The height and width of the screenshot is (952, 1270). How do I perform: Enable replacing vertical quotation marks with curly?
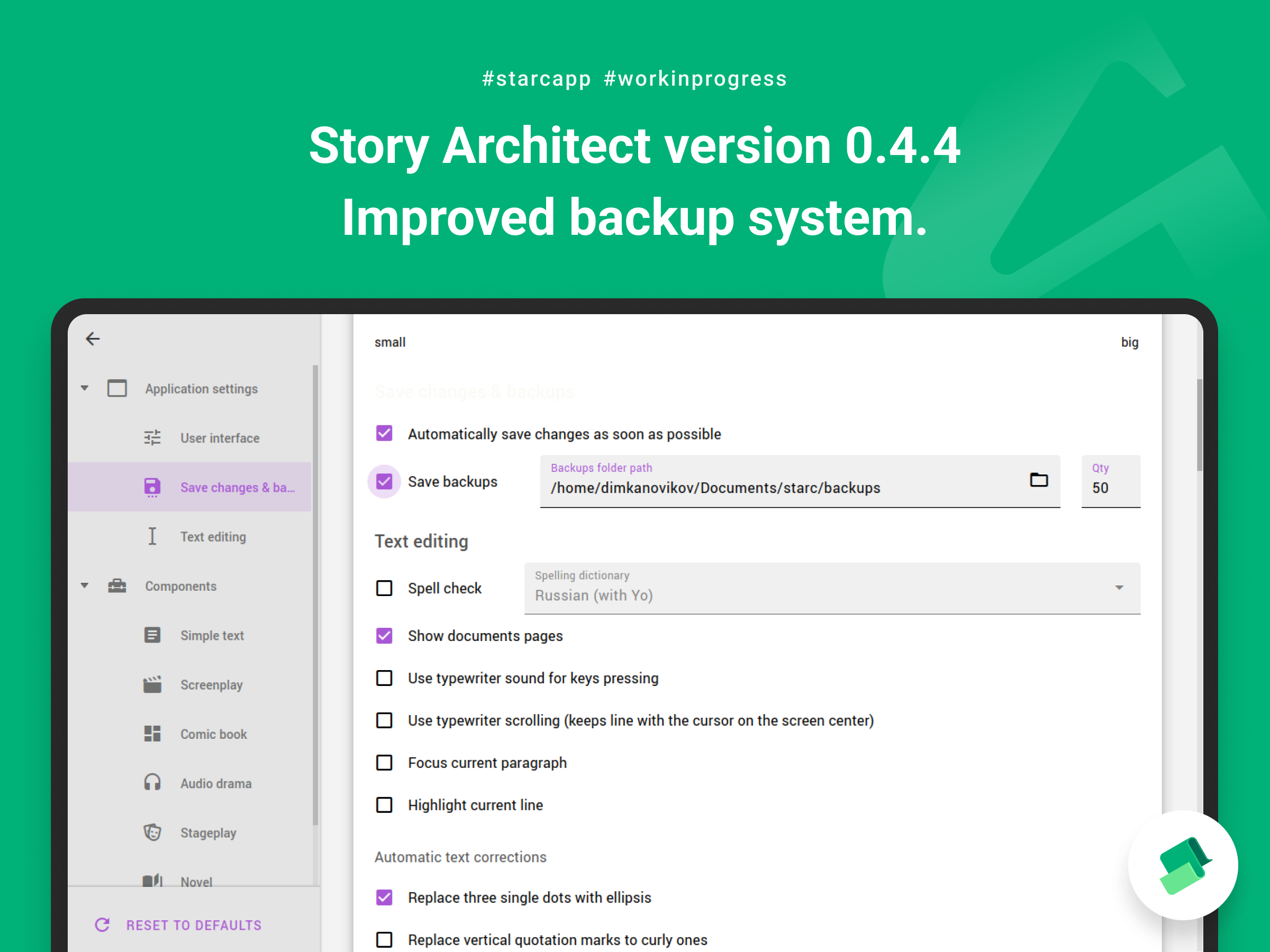[384, 939]
